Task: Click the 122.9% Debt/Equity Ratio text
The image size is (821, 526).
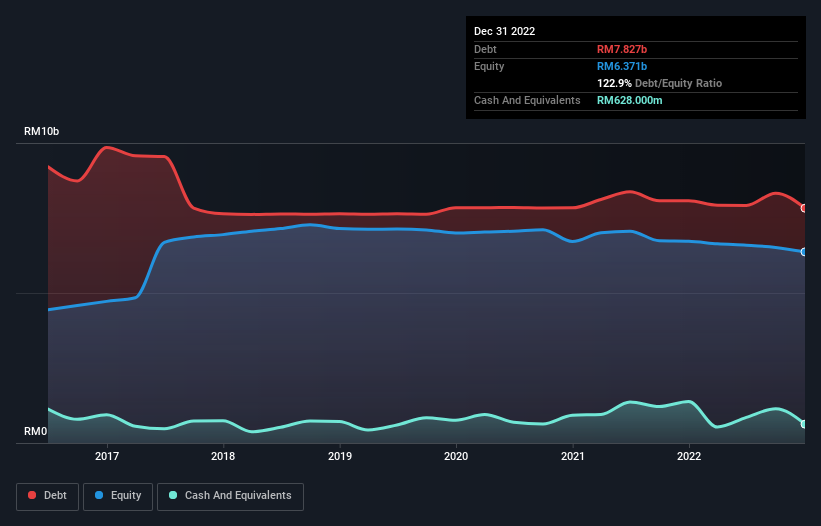Action: coord(659,83)
